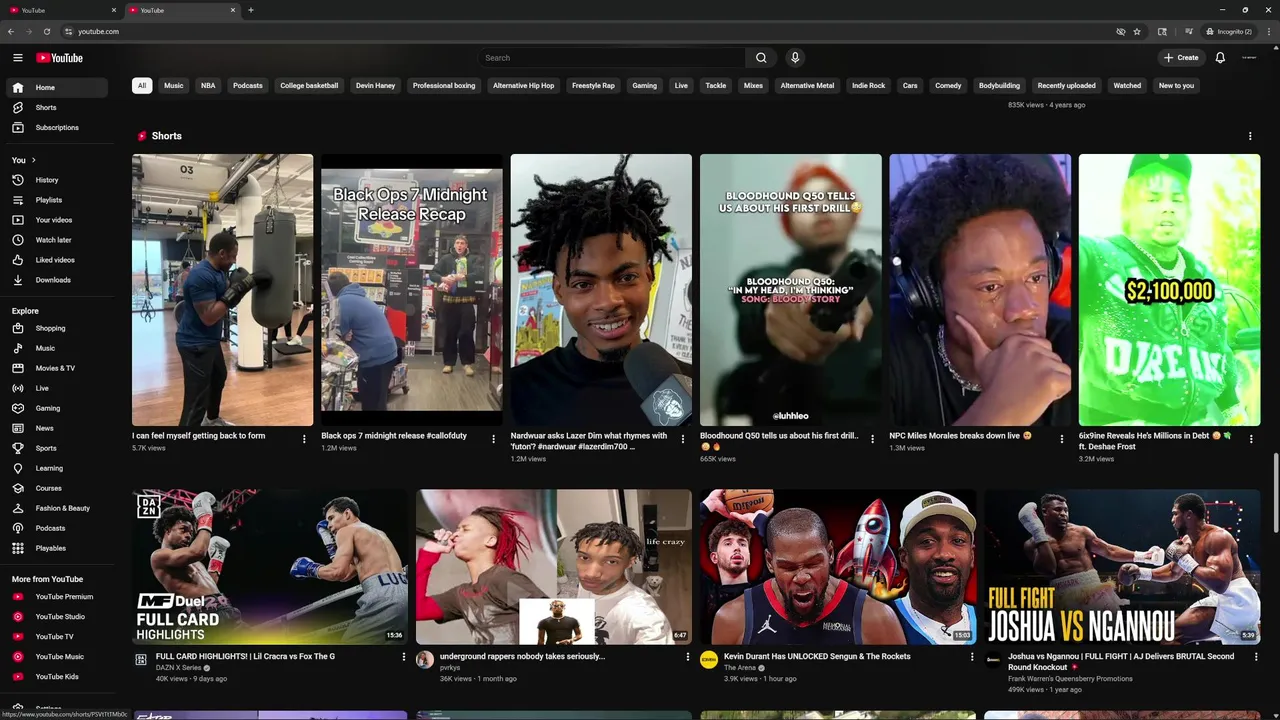Open options for Bloodhound Q50 short
This screenshot has width=1280, height=720.
pyautogui.click(x=872, y=438)
